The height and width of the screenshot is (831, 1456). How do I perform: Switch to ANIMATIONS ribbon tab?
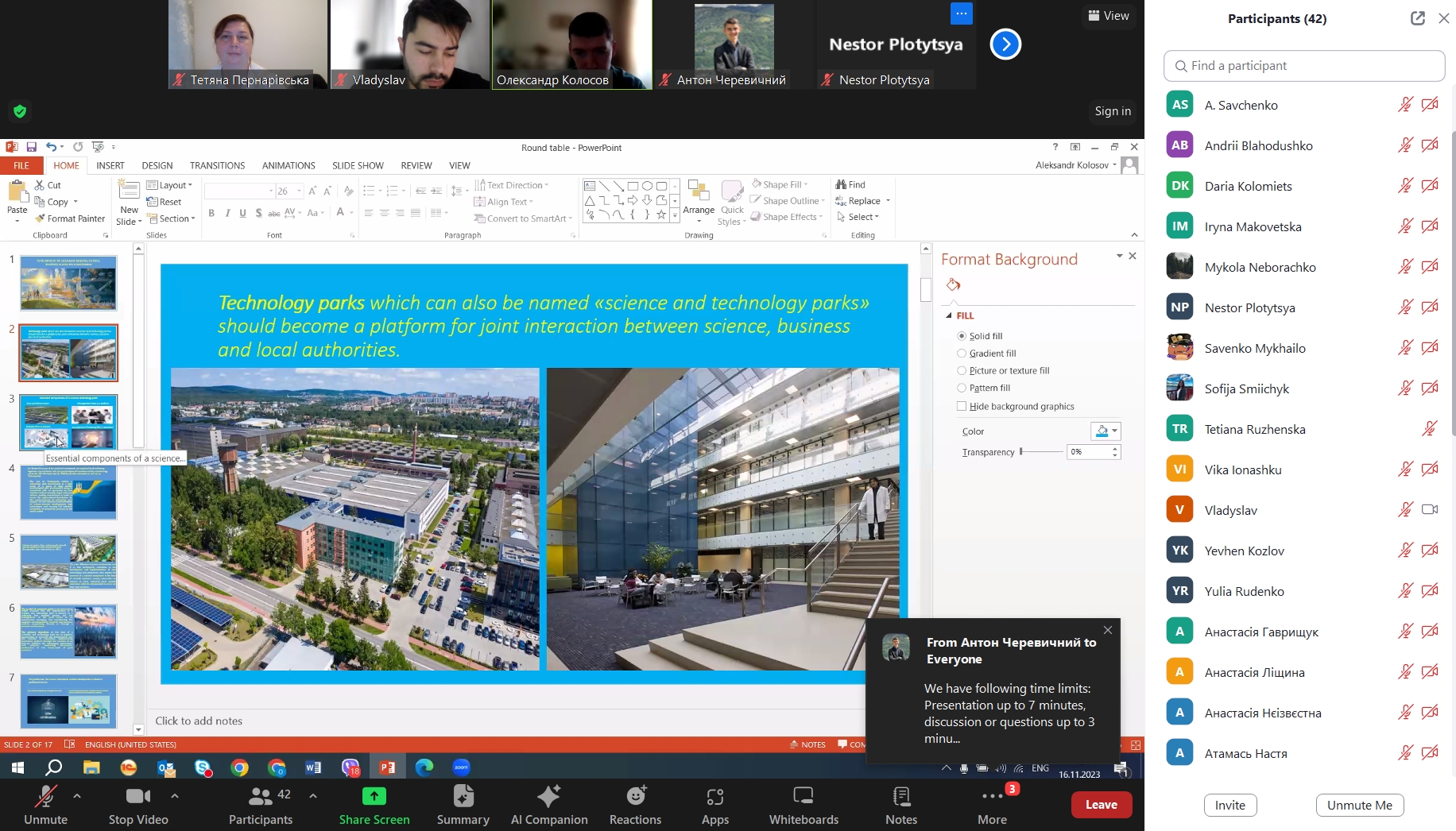[x=288, y=165]
